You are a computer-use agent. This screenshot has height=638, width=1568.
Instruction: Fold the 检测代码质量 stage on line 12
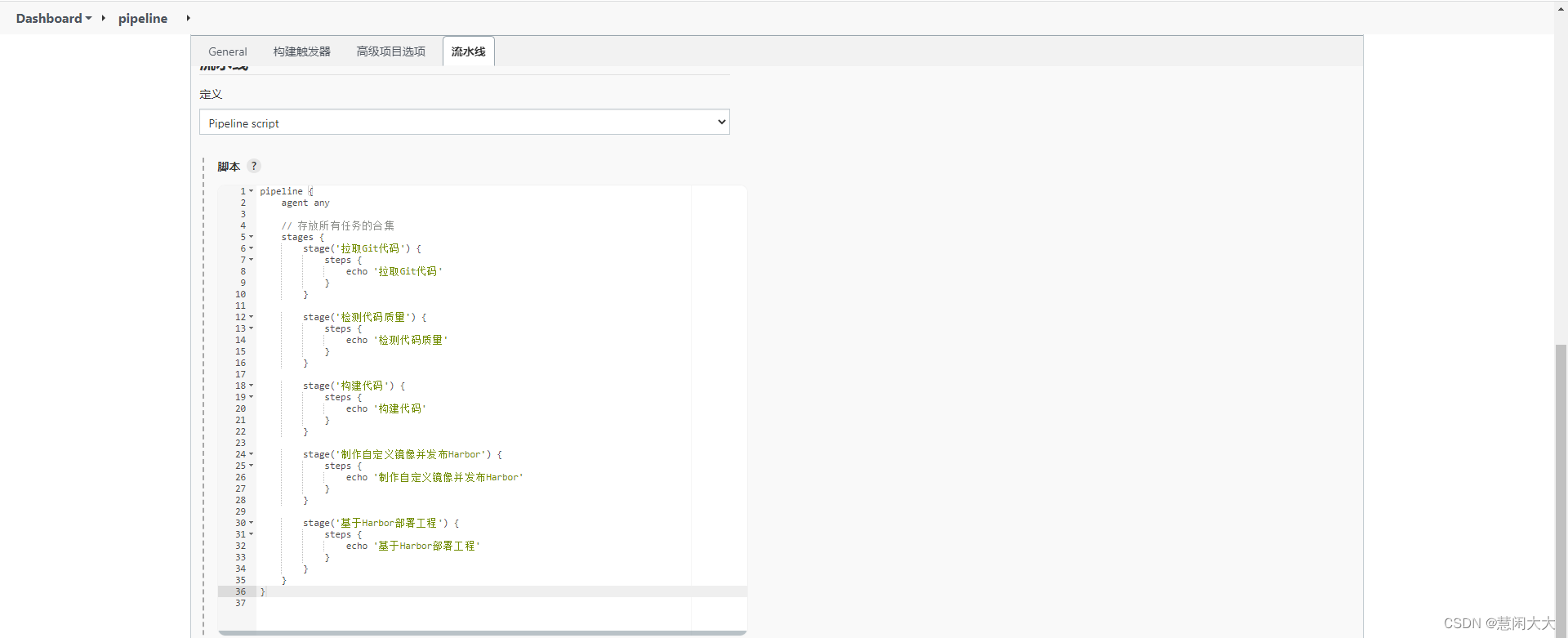(252, 317)
